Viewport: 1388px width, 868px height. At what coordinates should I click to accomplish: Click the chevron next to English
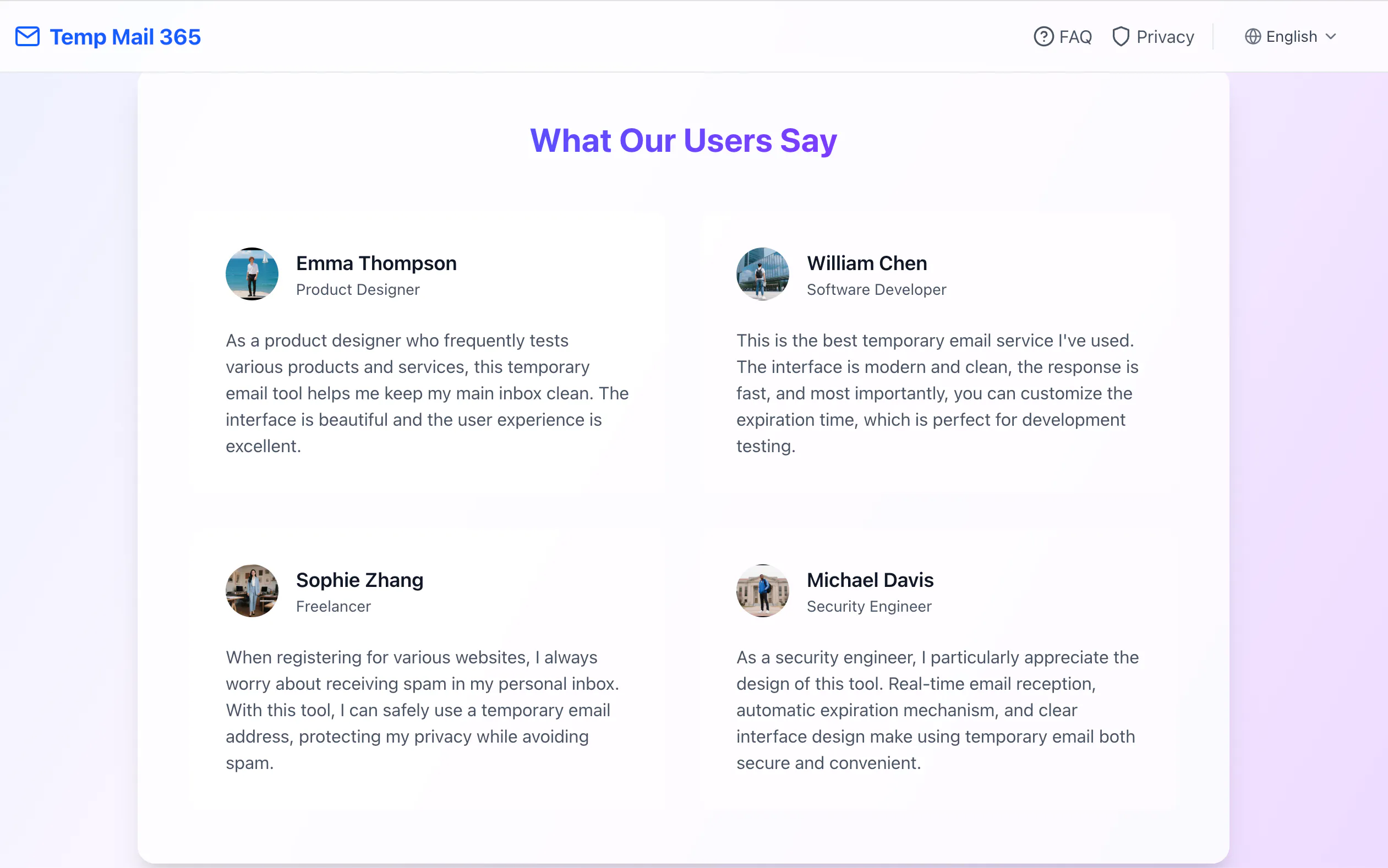(x=1331, y=37)
